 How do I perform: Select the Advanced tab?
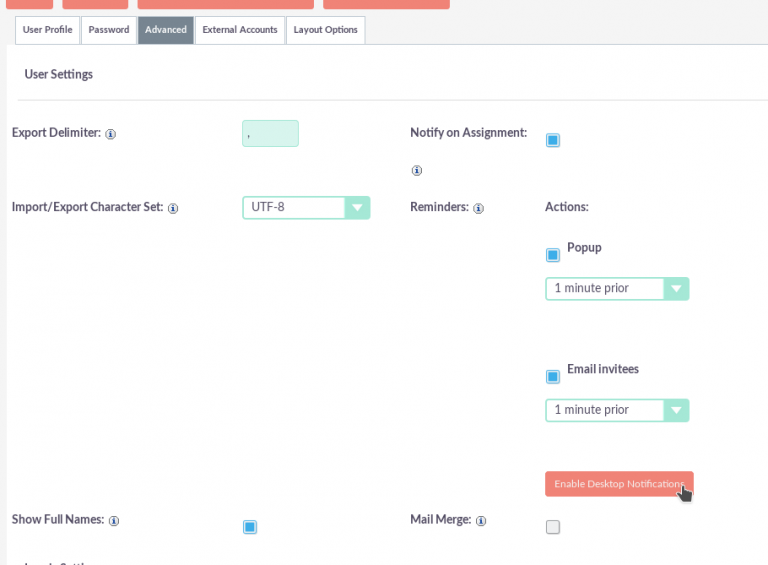[166, 30]
